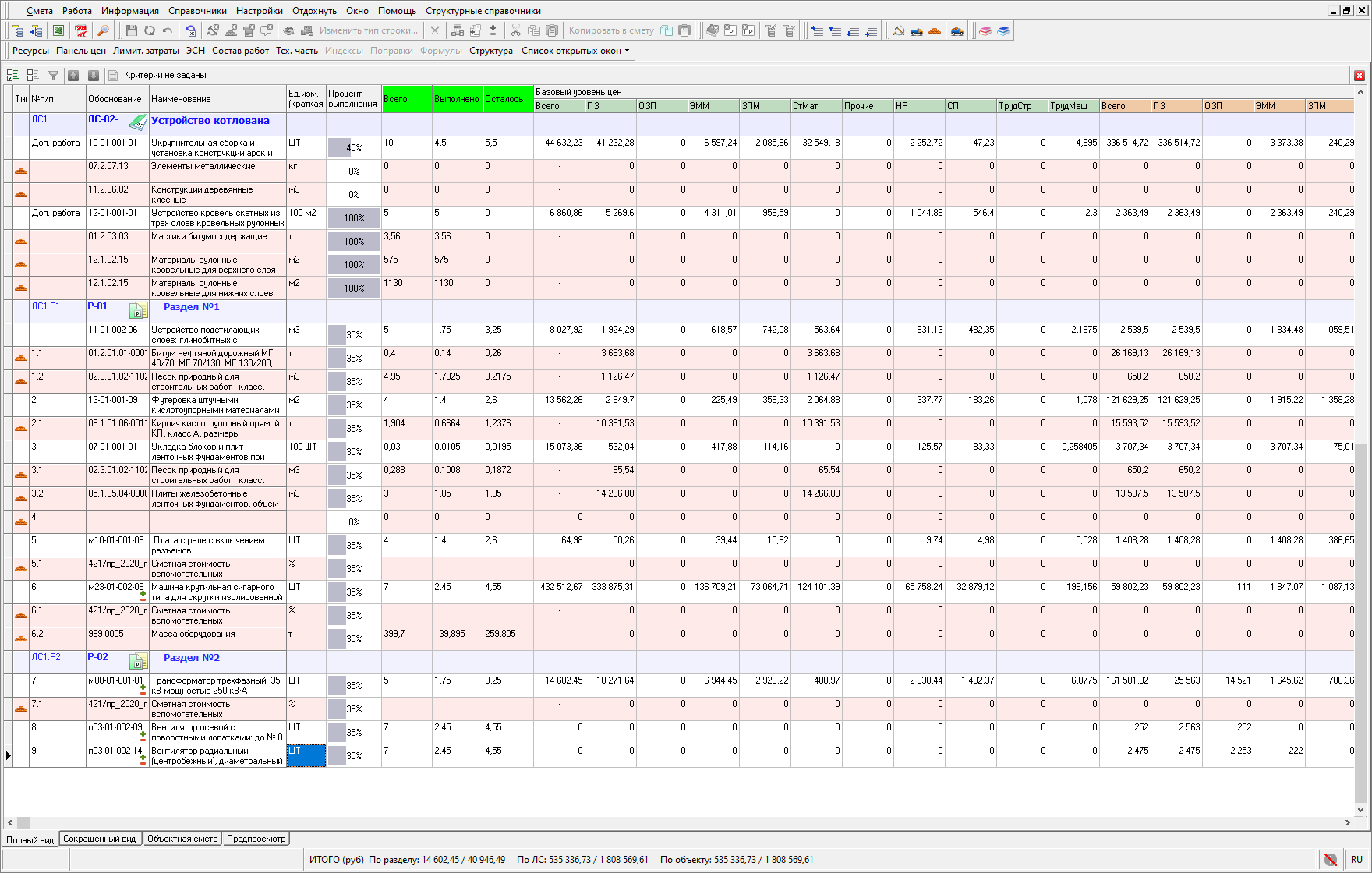This screenshot has height=873, width=1372.
Task: Click green Выполнено column header
Action: (x=458, y=99)
